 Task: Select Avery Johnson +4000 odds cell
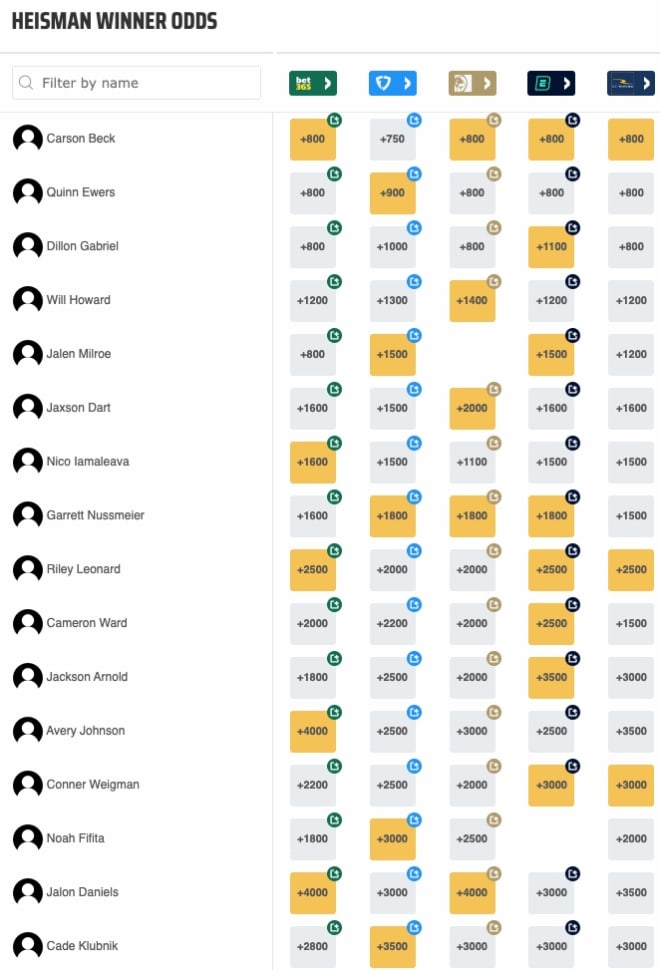[312, 731]
